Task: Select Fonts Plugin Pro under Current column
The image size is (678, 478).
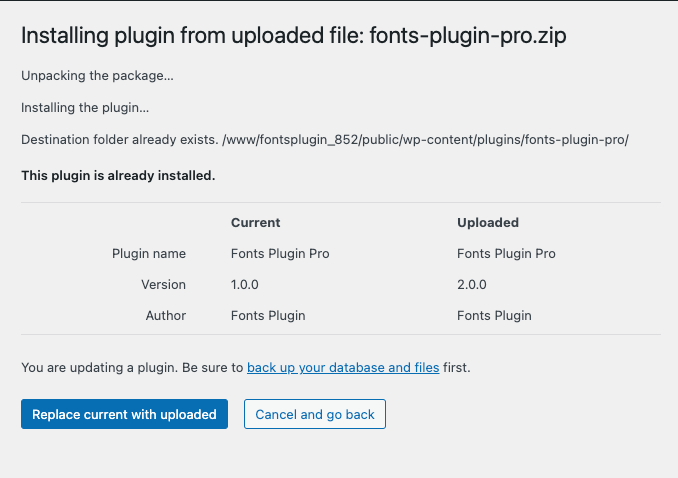Action: (x=280, y=253)
